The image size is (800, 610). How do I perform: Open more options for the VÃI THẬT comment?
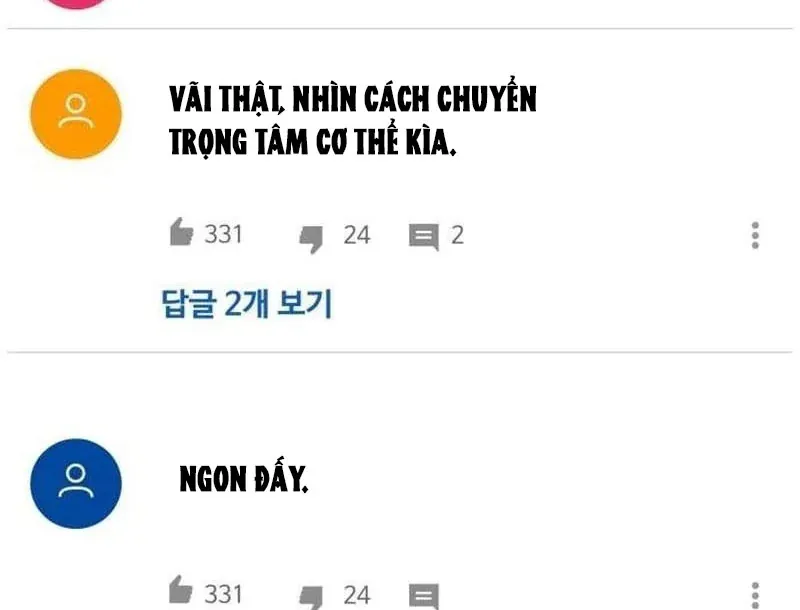[755, 235]
